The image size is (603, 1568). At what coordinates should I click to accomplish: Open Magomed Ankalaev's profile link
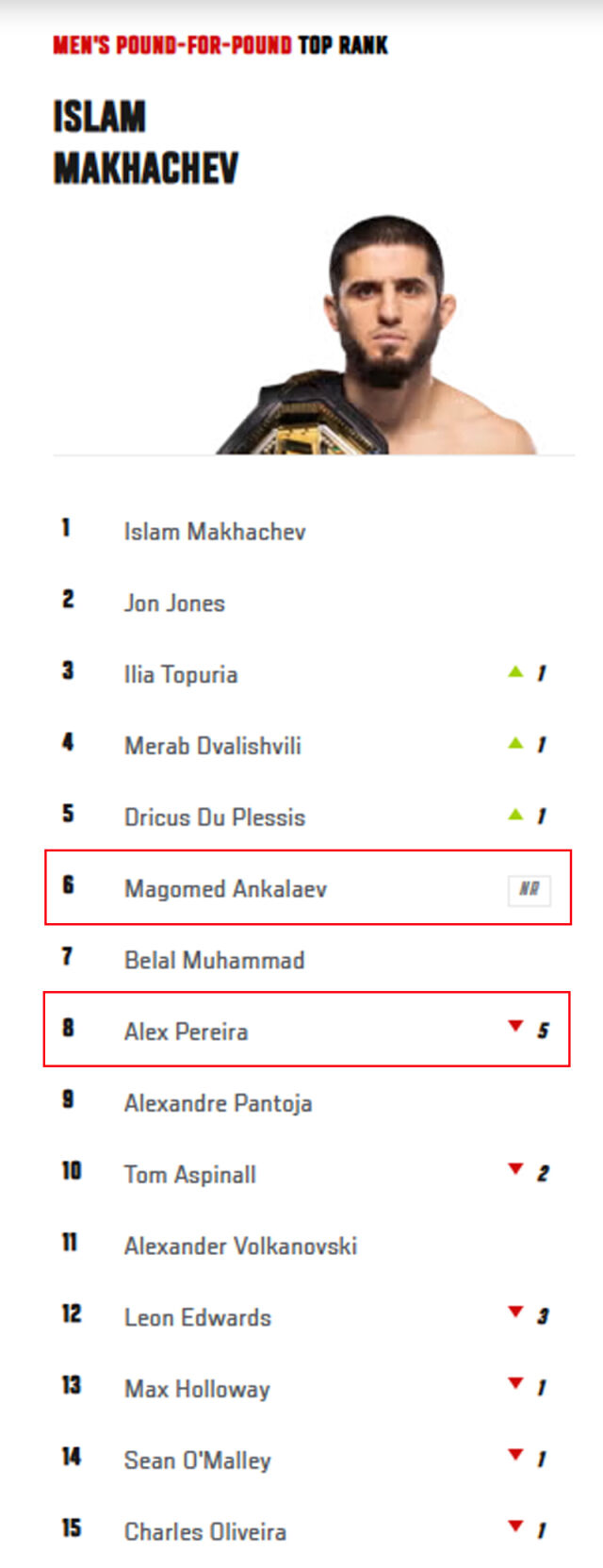225,889
